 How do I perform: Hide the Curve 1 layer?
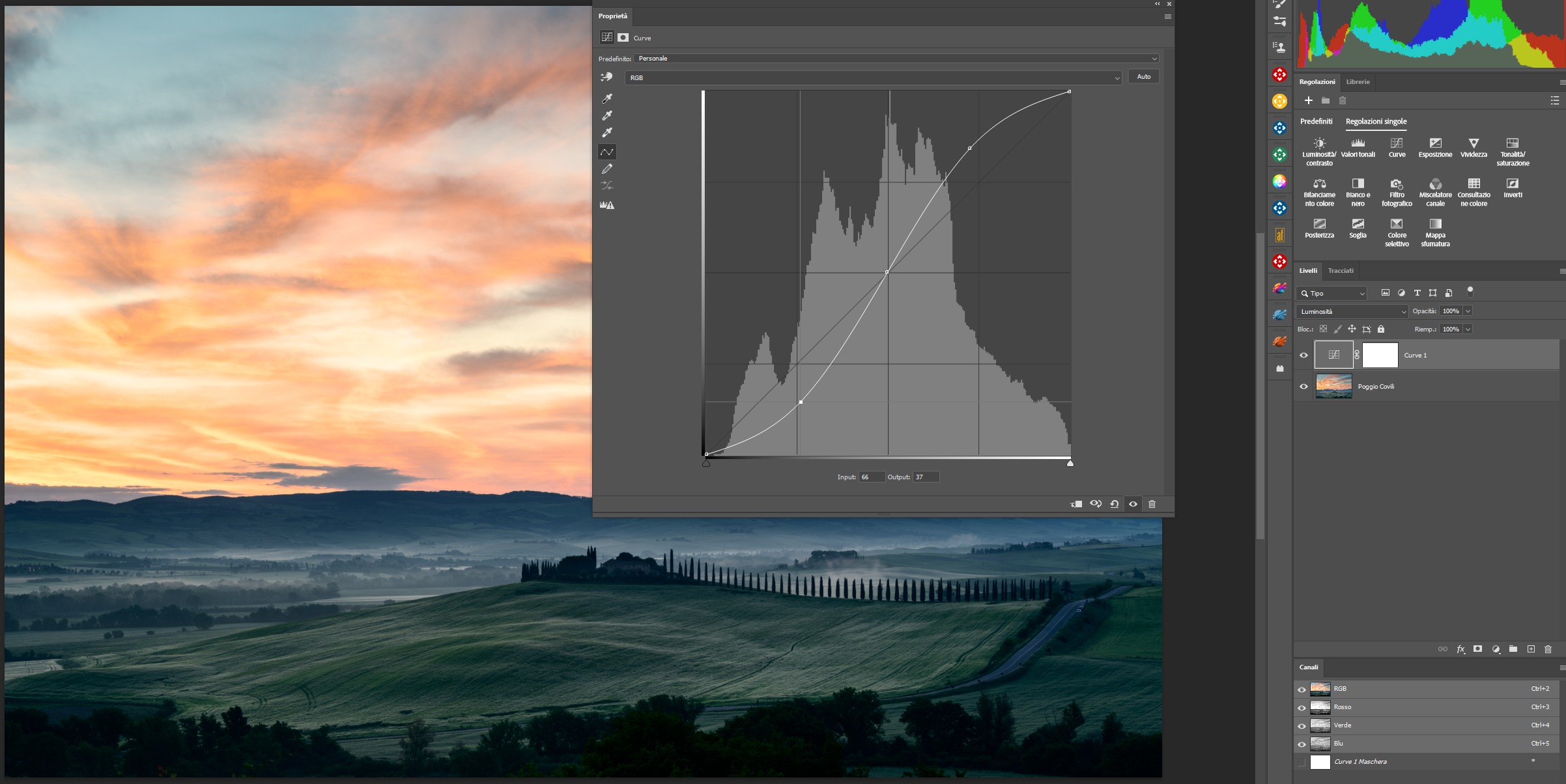(1303, 356)
